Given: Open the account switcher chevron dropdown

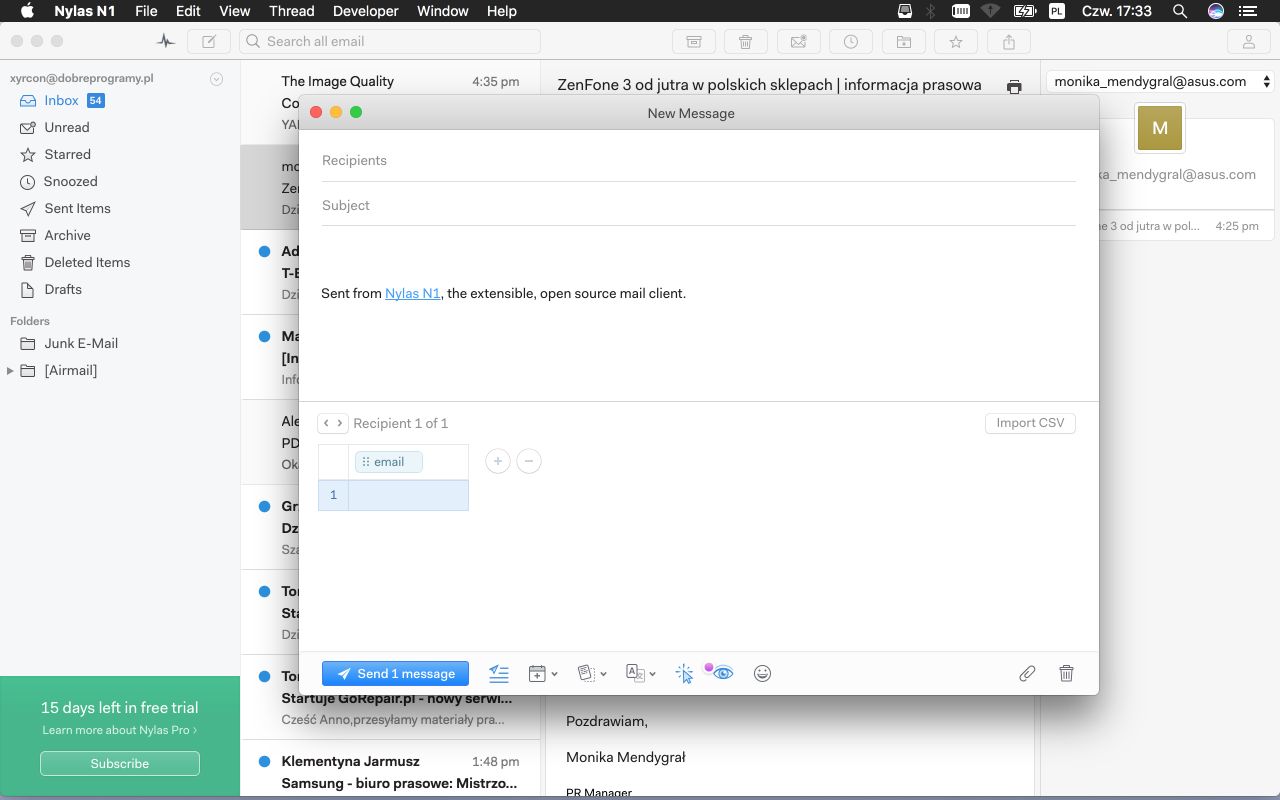Looking at the screenshot, I should (x=216, y=79).
